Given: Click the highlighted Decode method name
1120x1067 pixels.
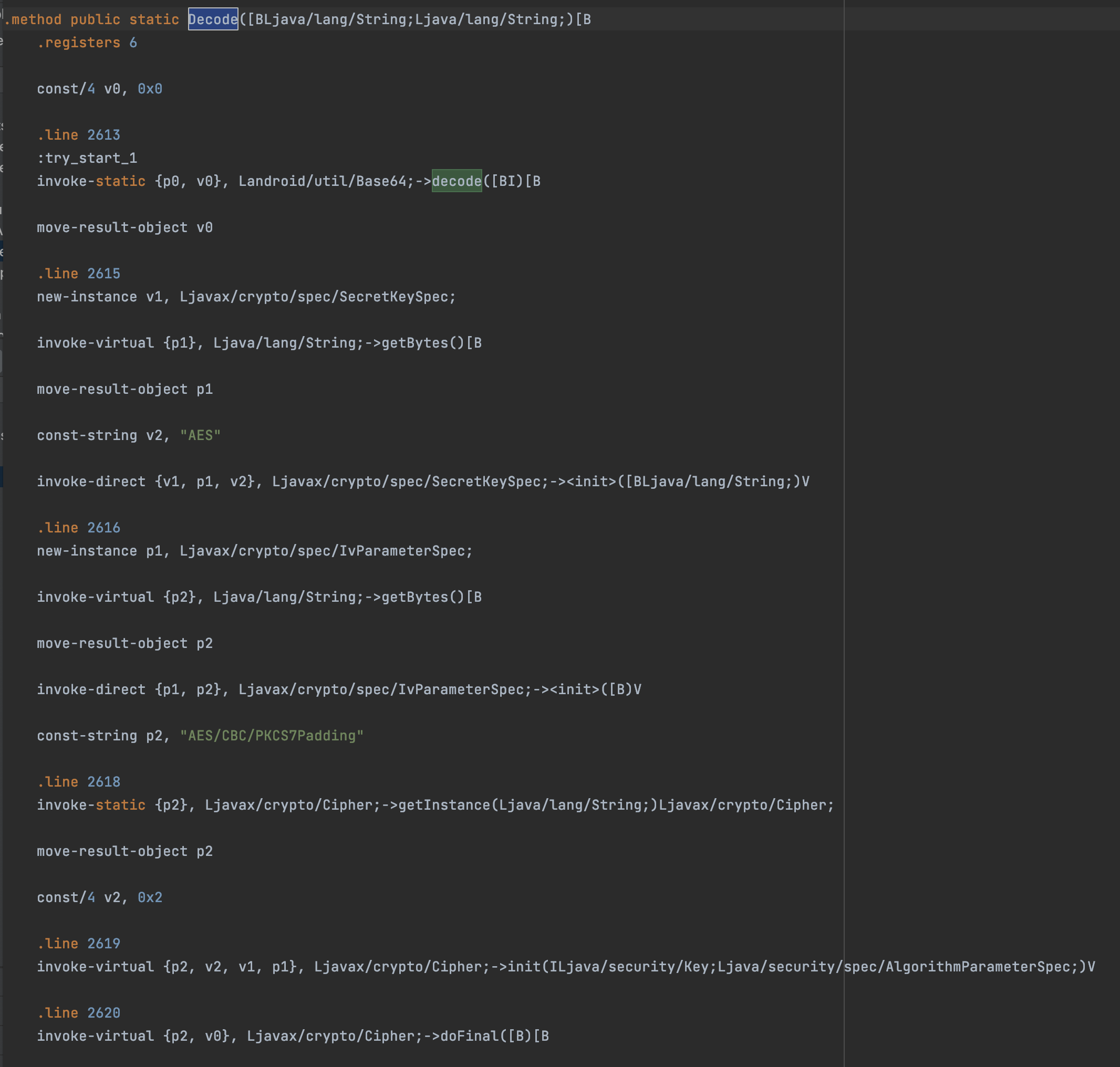Looking at the screenshot, I should (x=213, y=19).
